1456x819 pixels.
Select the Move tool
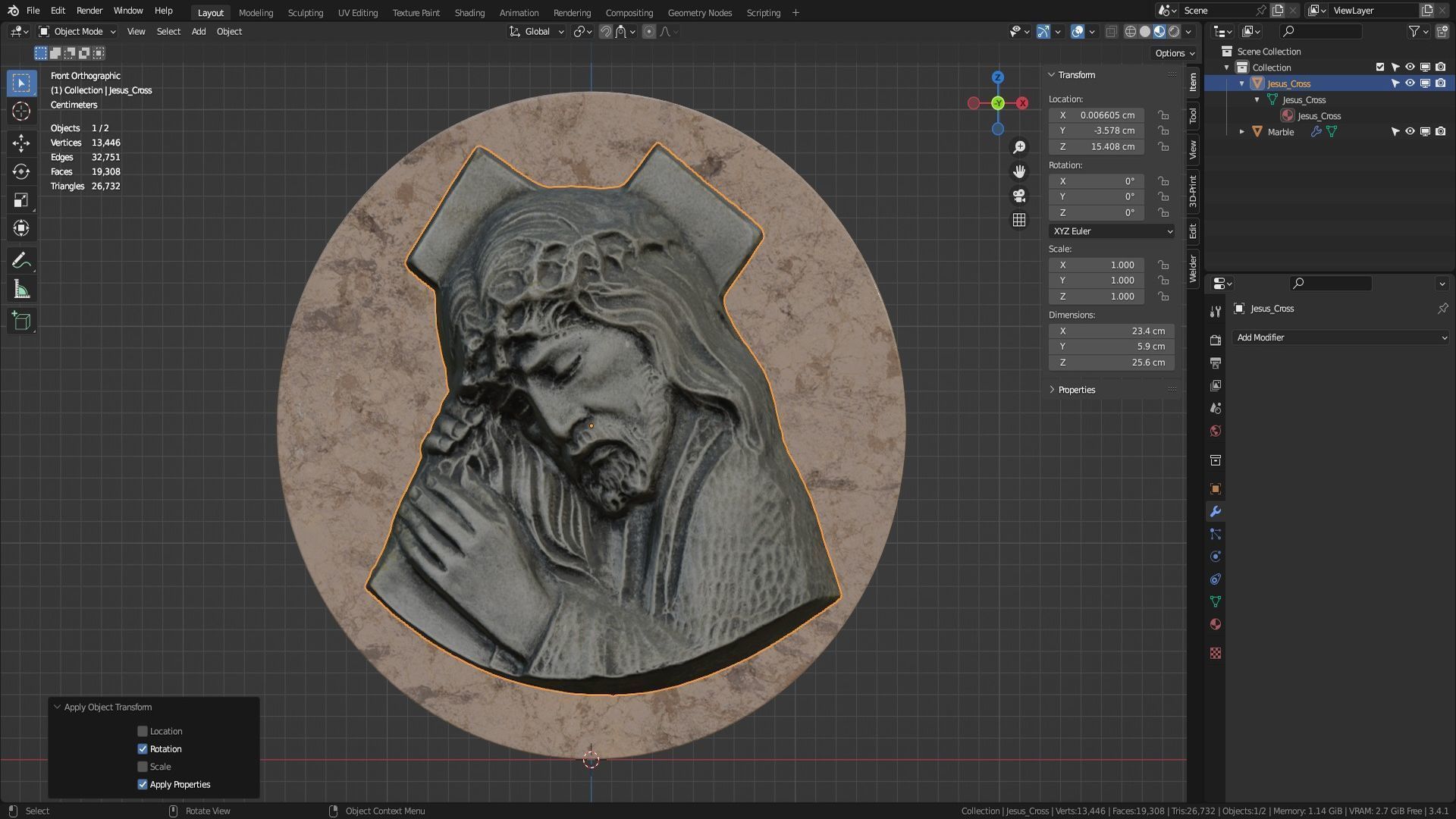click(21, 143)
